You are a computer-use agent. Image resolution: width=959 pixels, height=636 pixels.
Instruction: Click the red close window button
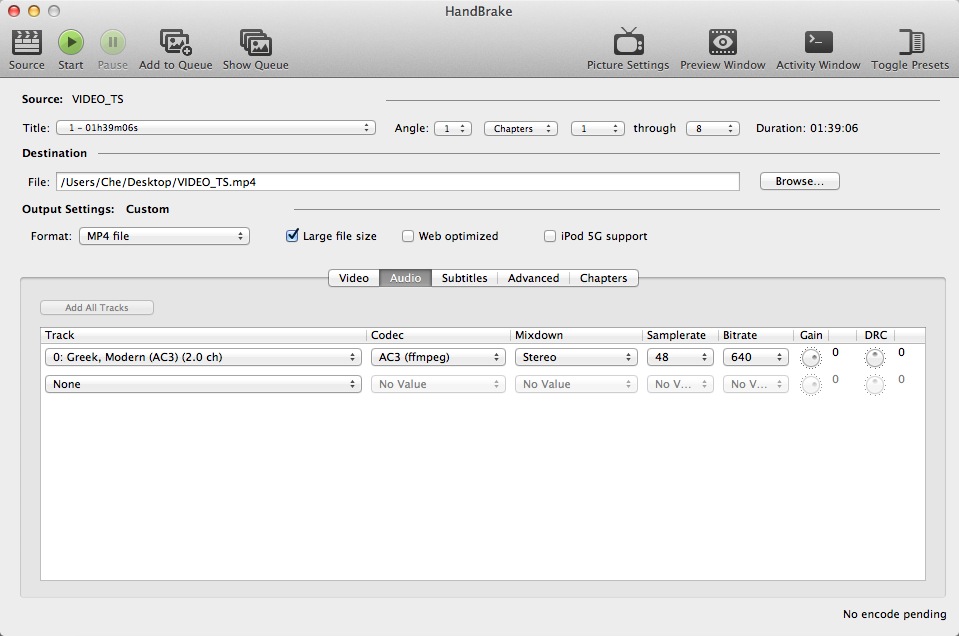click(x=14, y=11)
